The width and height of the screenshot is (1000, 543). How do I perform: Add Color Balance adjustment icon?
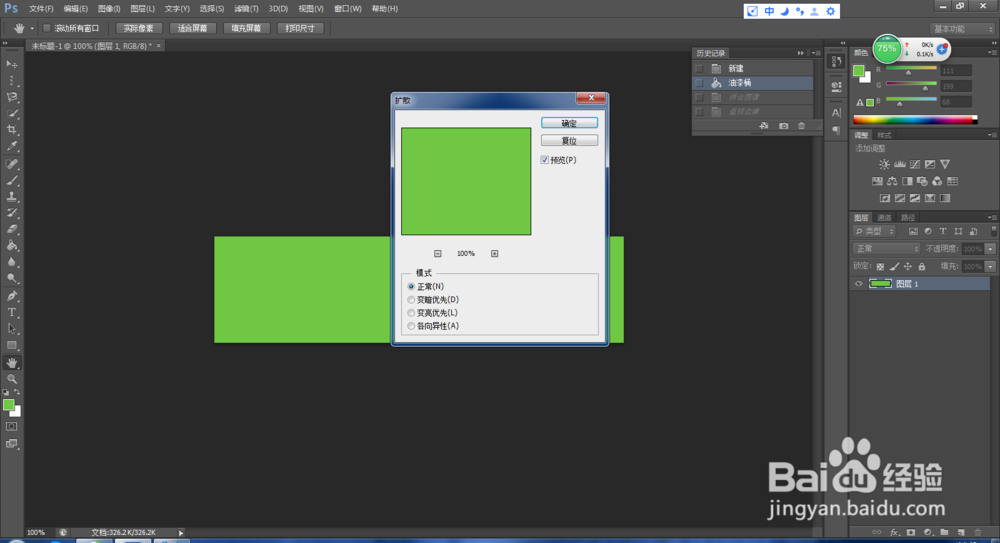click(x=892, y=181)
